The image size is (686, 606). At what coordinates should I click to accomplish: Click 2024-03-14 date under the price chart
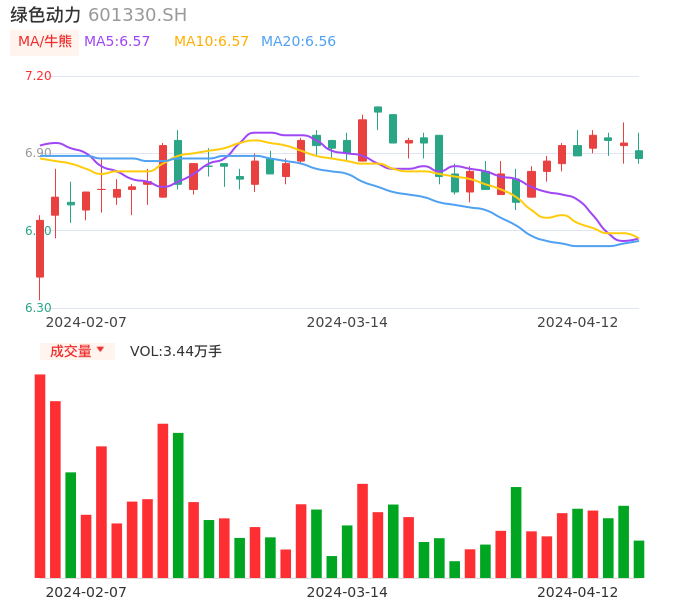click(347, 322)
